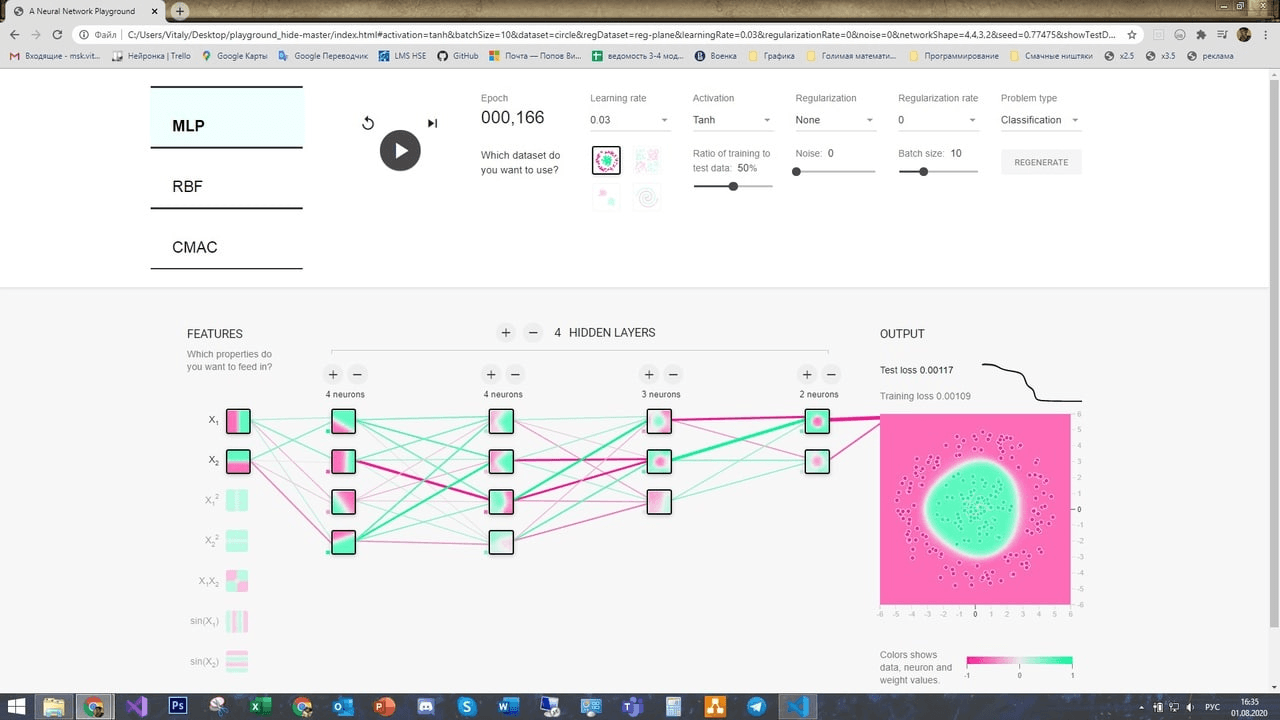Adjust the Batch size slider

coord(938,171)
